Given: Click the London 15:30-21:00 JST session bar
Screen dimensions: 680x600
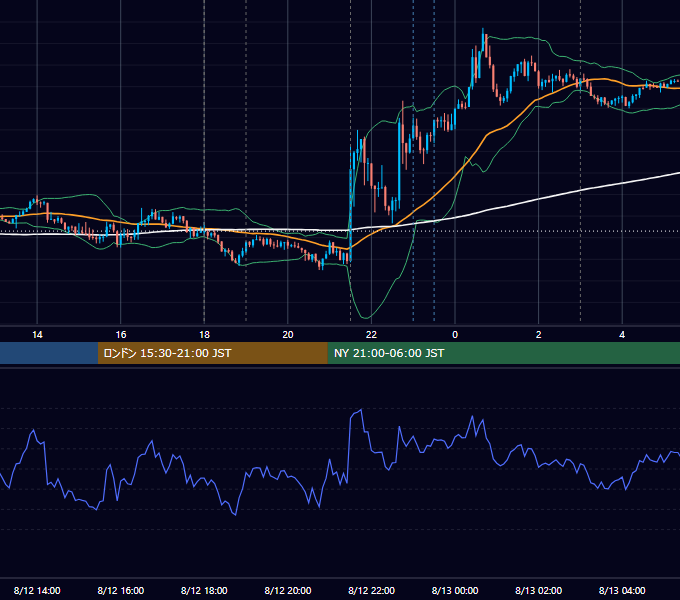Looking at the screenshot, I should tap(212, 353).
